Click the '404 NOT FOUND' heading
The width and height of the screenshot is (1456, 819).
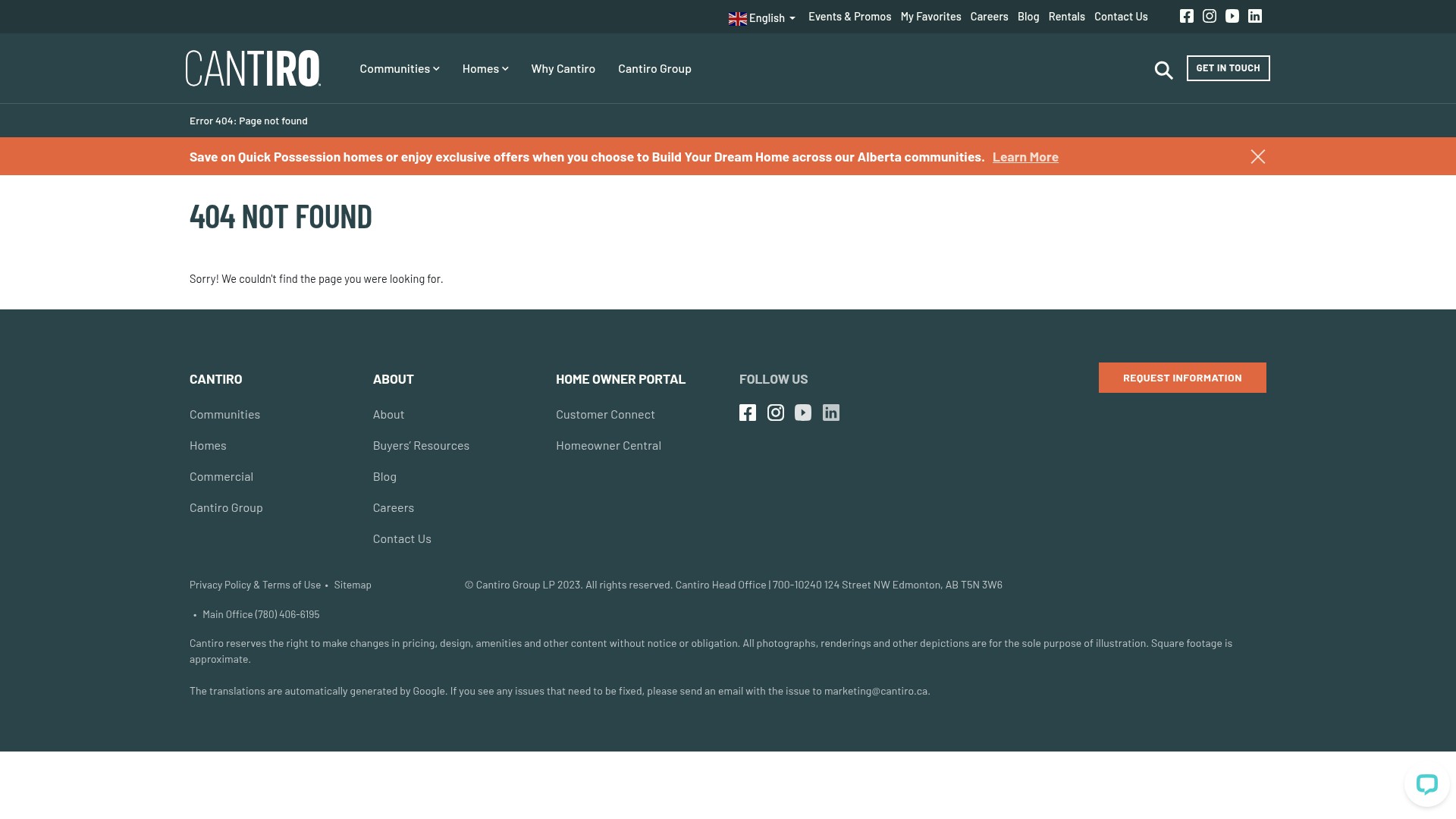(x=281, y=216)
